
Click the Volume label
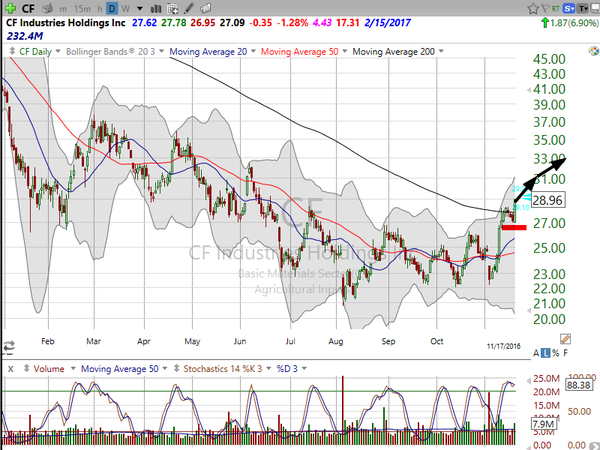point(49,369)
